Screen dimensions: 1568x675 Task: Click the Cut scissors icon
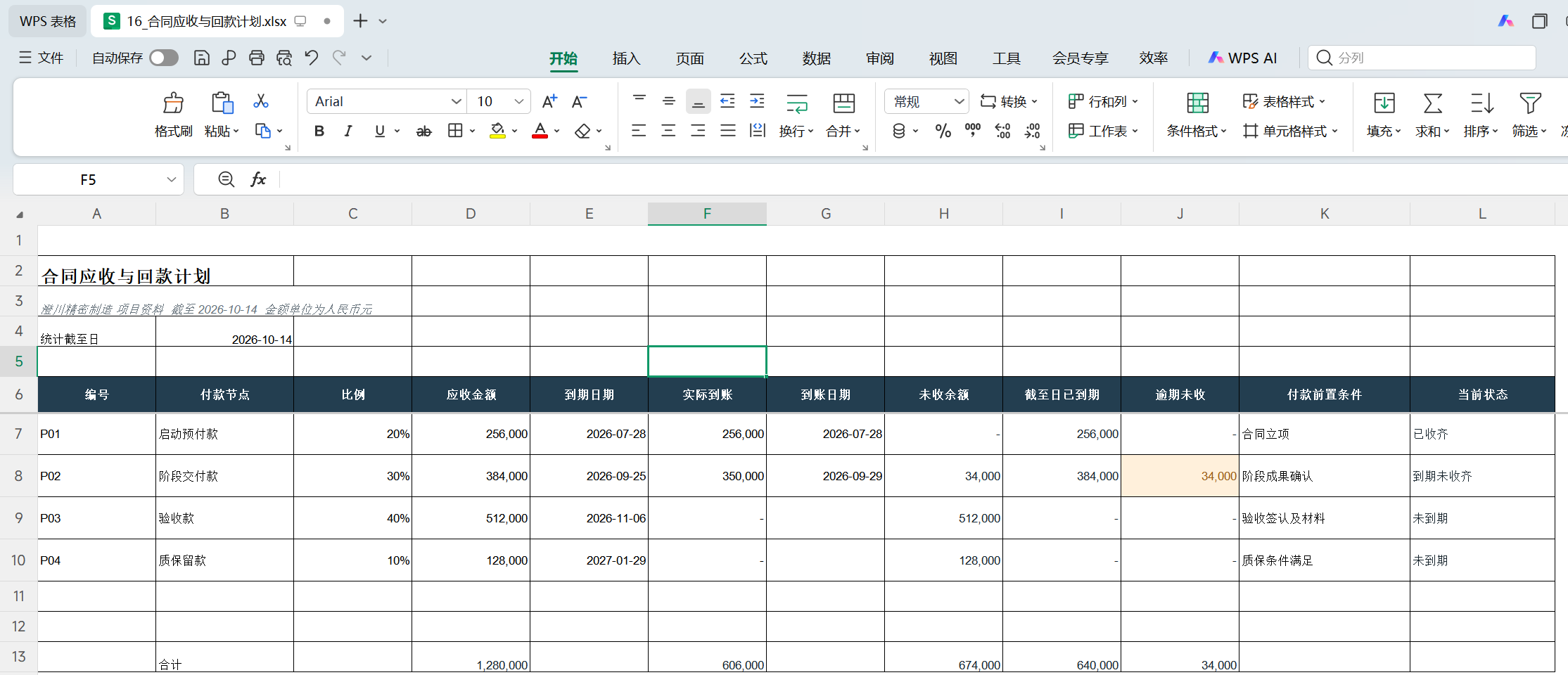pyautogui.click(x=261, y=101)
